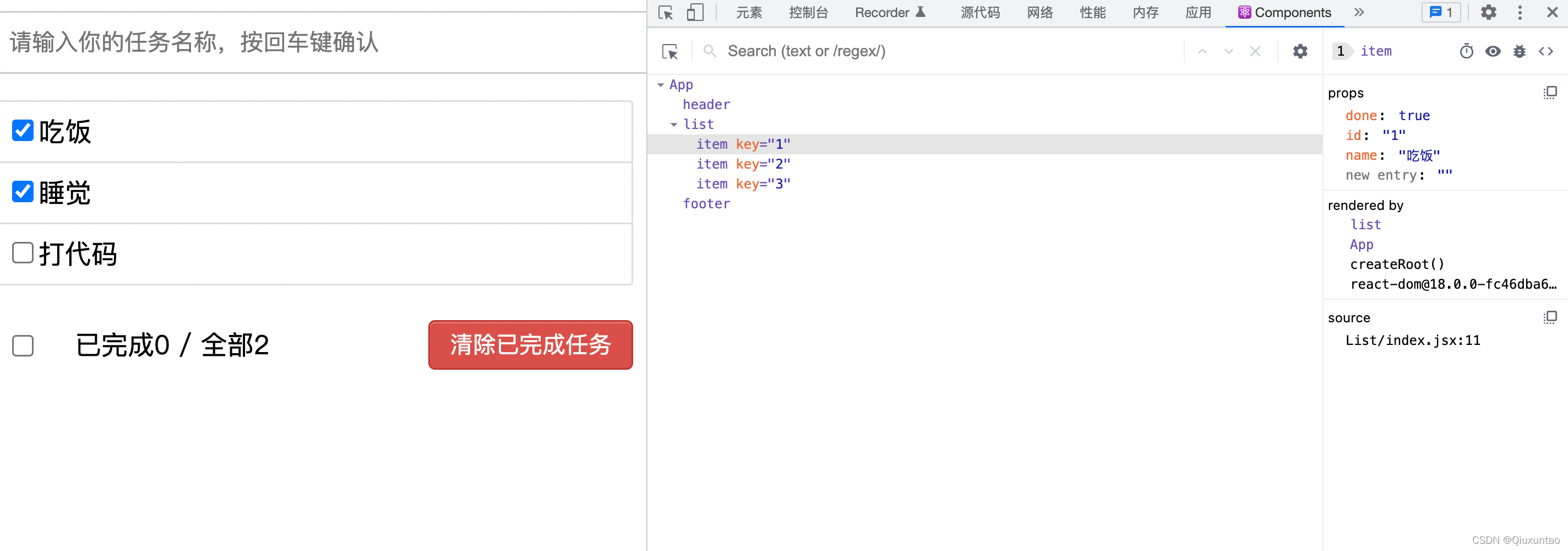Click the eye icon to inspect DOM element

[1493, 52]
